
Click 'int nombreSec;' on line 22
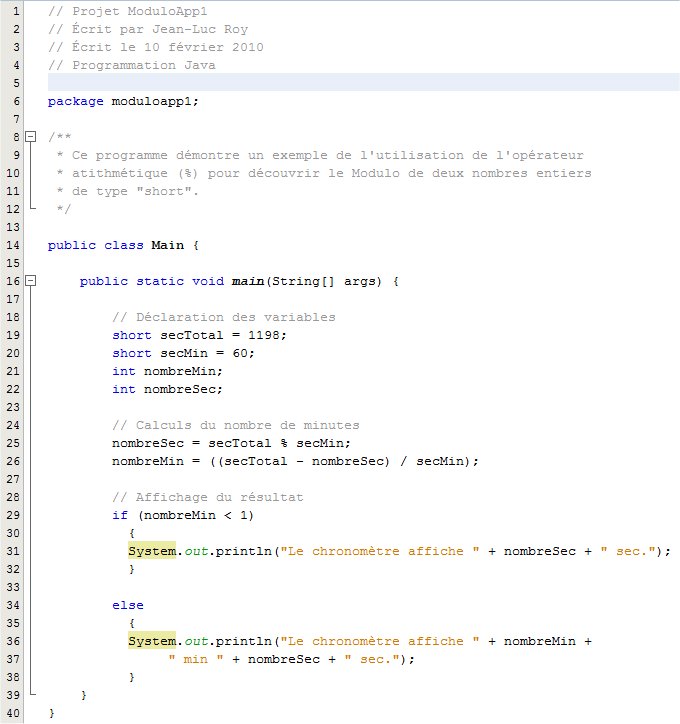click(x=168, y=389)
